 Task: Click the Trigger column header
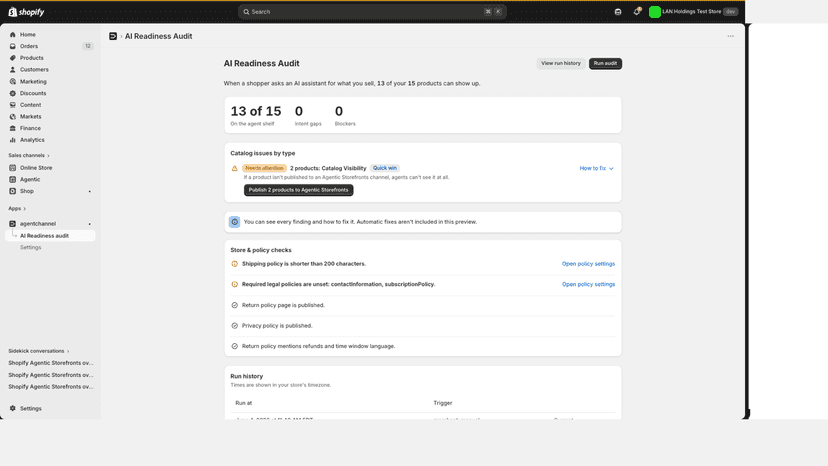pyautogui.click(x=443, y=403)
